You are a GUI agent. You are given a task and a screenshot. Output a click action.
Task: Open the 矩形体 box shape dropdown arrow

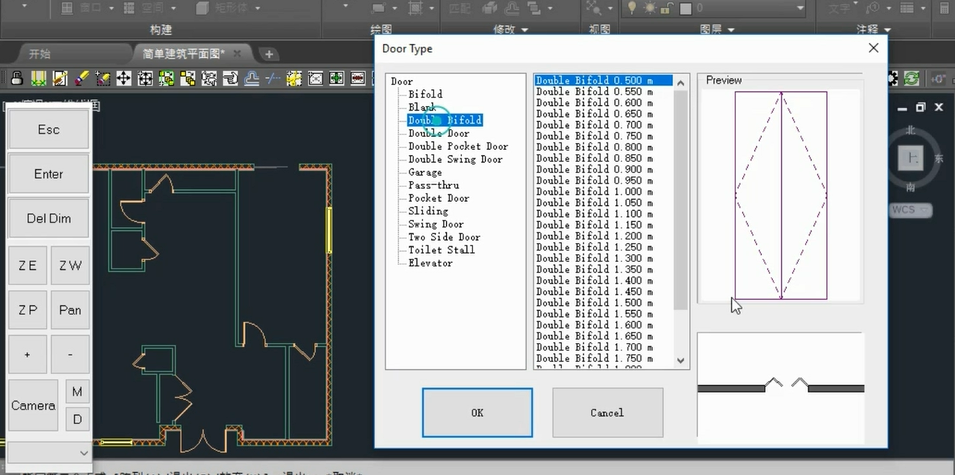[x=258, y=8]
